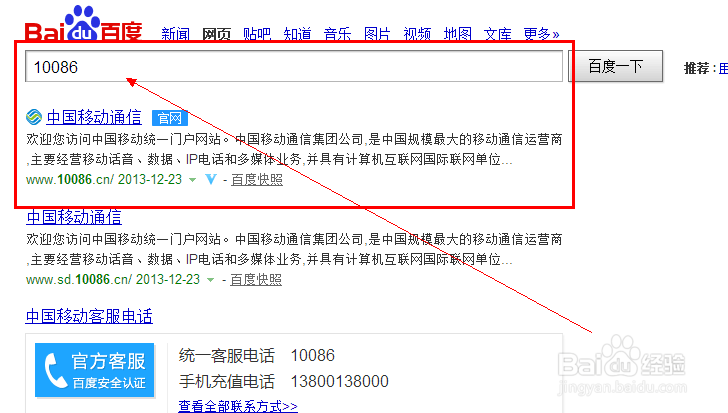The image size is (728, 413).
Task: Click the 官方客服 phone badge
Action: [95, 370]
